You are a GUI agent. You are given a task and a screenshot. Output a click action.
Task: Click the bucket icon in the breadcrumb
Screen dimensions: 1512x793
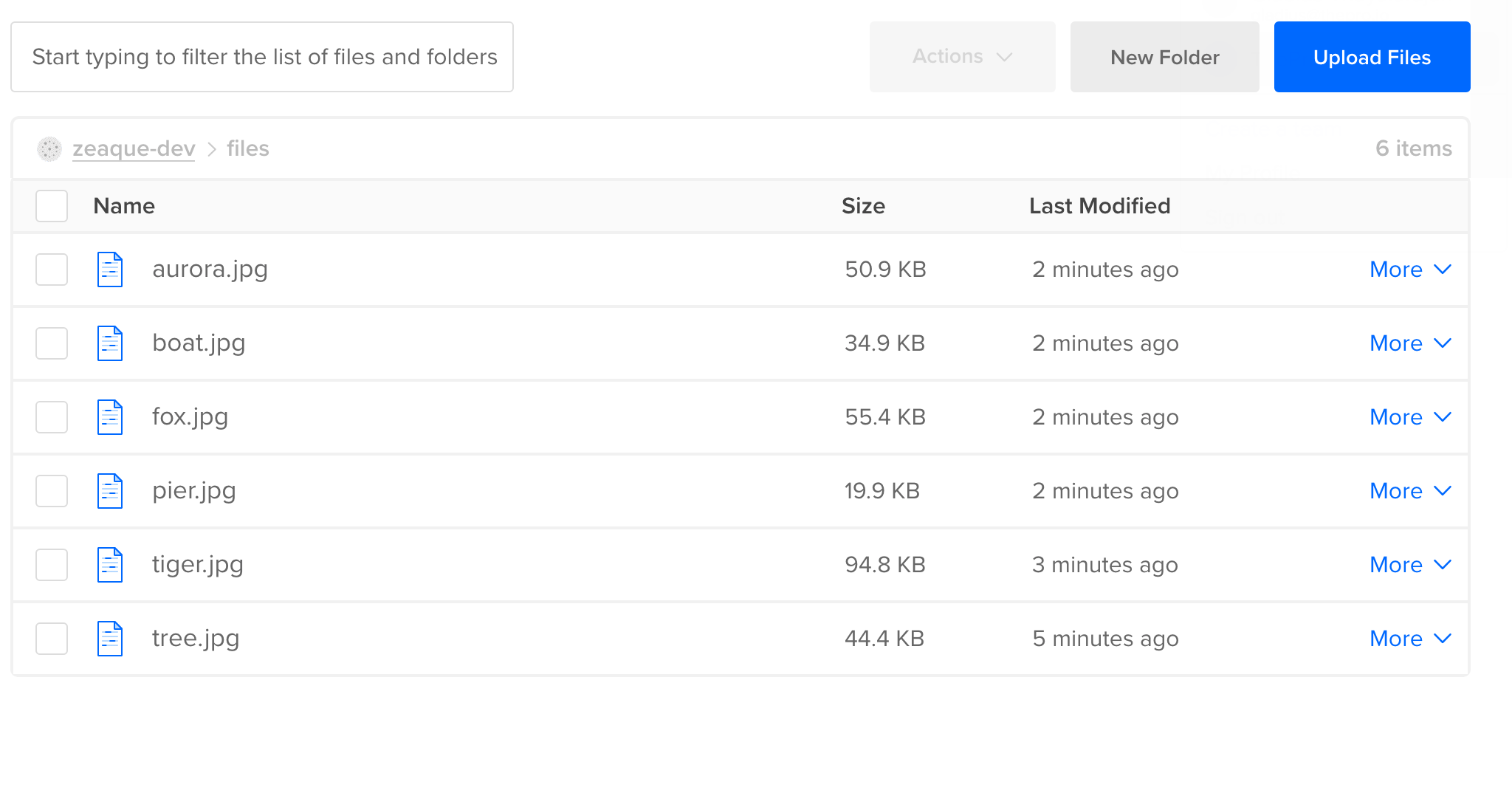click(x=49, y=148)
